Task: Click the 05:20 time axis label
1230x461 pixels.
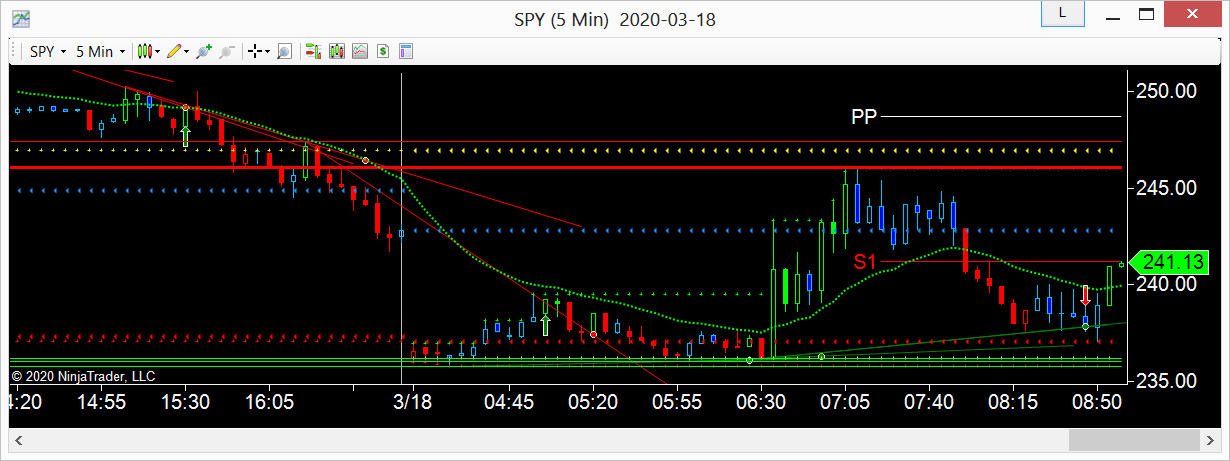Action: [x=594, y=402]
